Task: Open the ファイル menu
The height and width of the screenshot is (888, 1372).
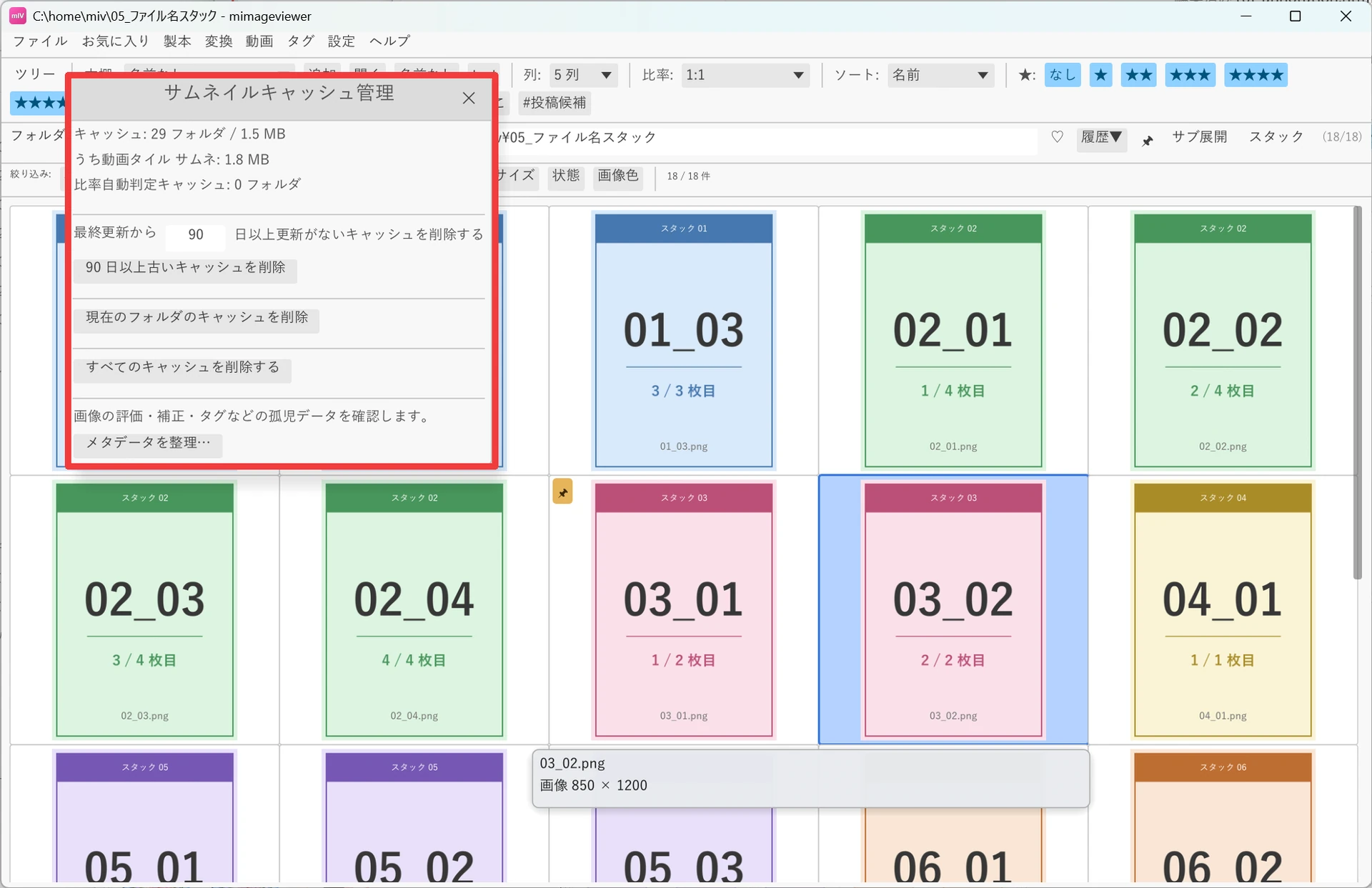Action: pyautogui.click(x=40, y=41)
